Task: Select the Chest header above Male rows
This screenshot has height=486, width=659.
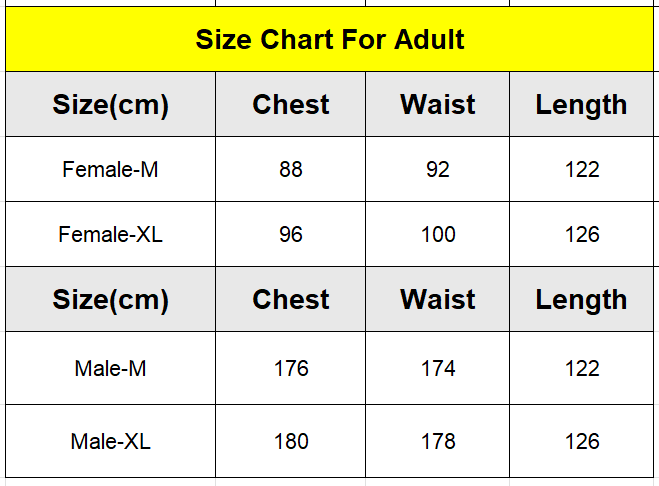Action: click(290, 299)
